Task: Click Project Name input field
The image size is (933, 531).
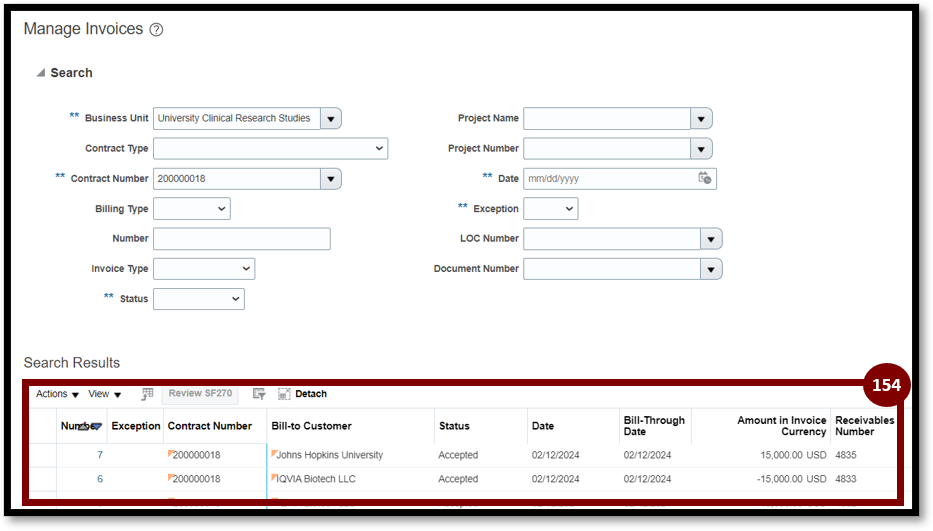Action: [607, 118]
